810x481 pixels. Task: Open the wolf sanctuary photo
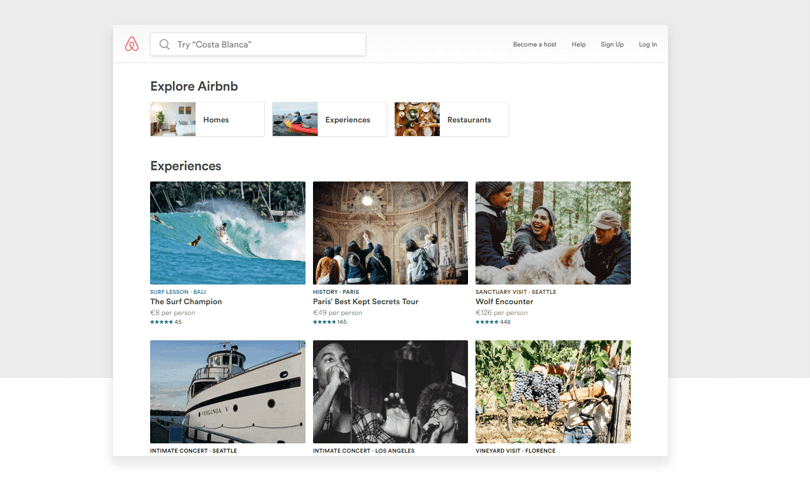[553, 232]
